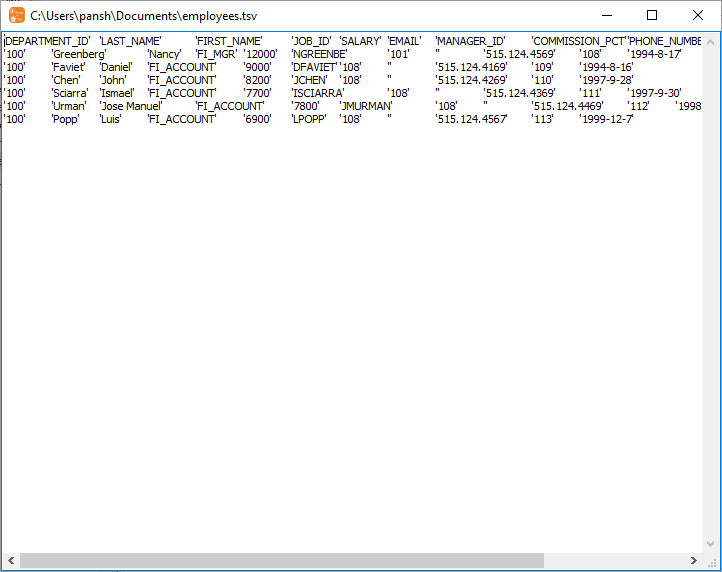Click the '1997-9-28' date in Chen's row

pyautogui.click(x=606, y=80)
